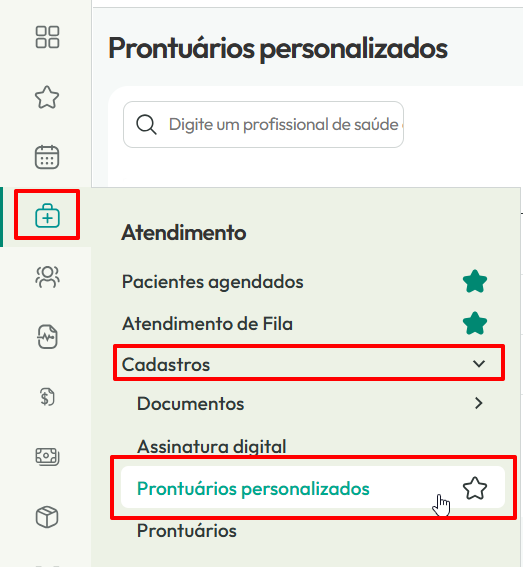Image resolution: width=523 pixels, height=567 pixels.
Task: Open the box inventory icon in sidebar
Action: point(47,517)
